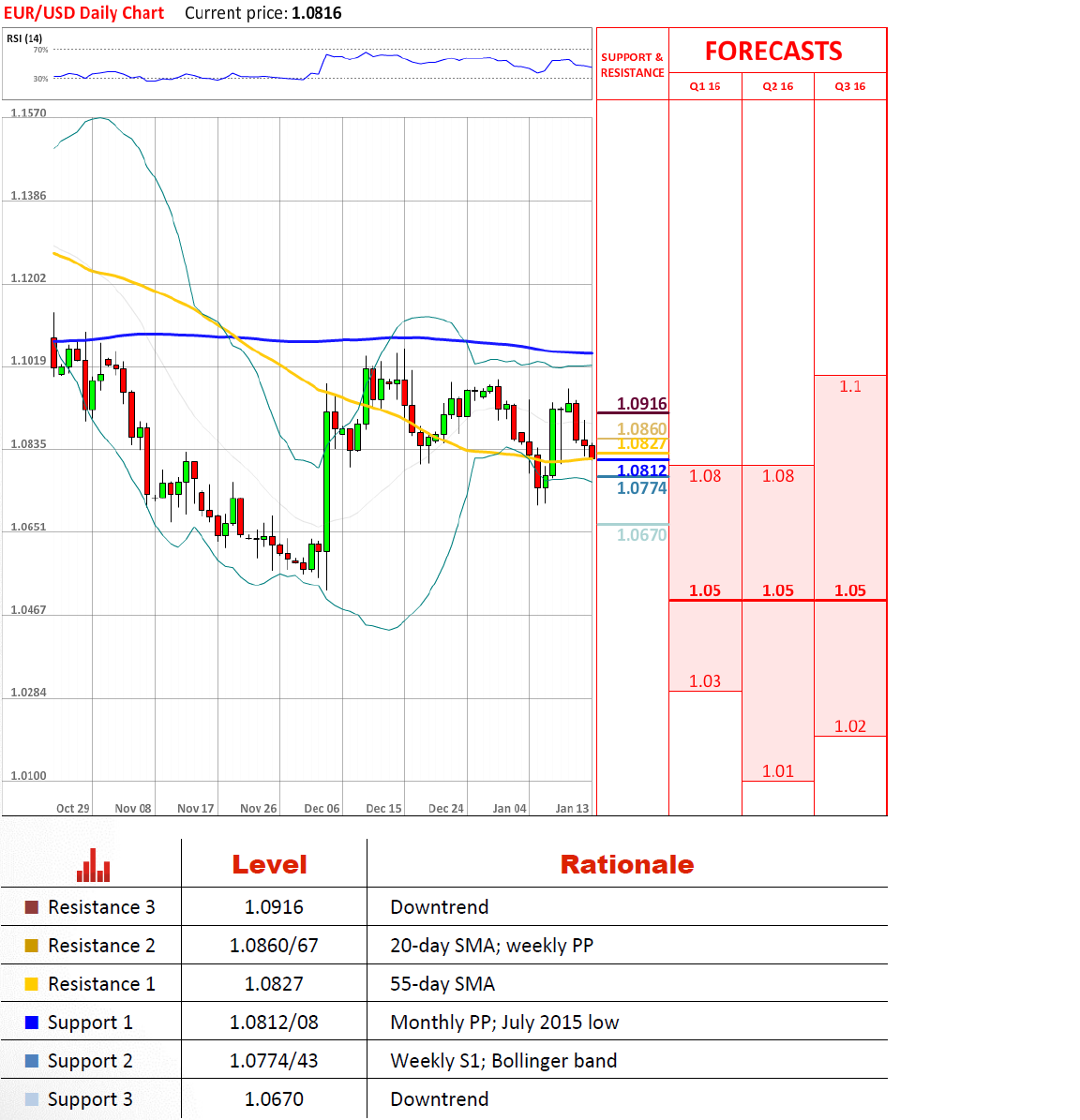Click the 1.0100 price axis label
Image resolution: width=1080 pixels, height=1120 pixels.
click(x=28, y=776)
